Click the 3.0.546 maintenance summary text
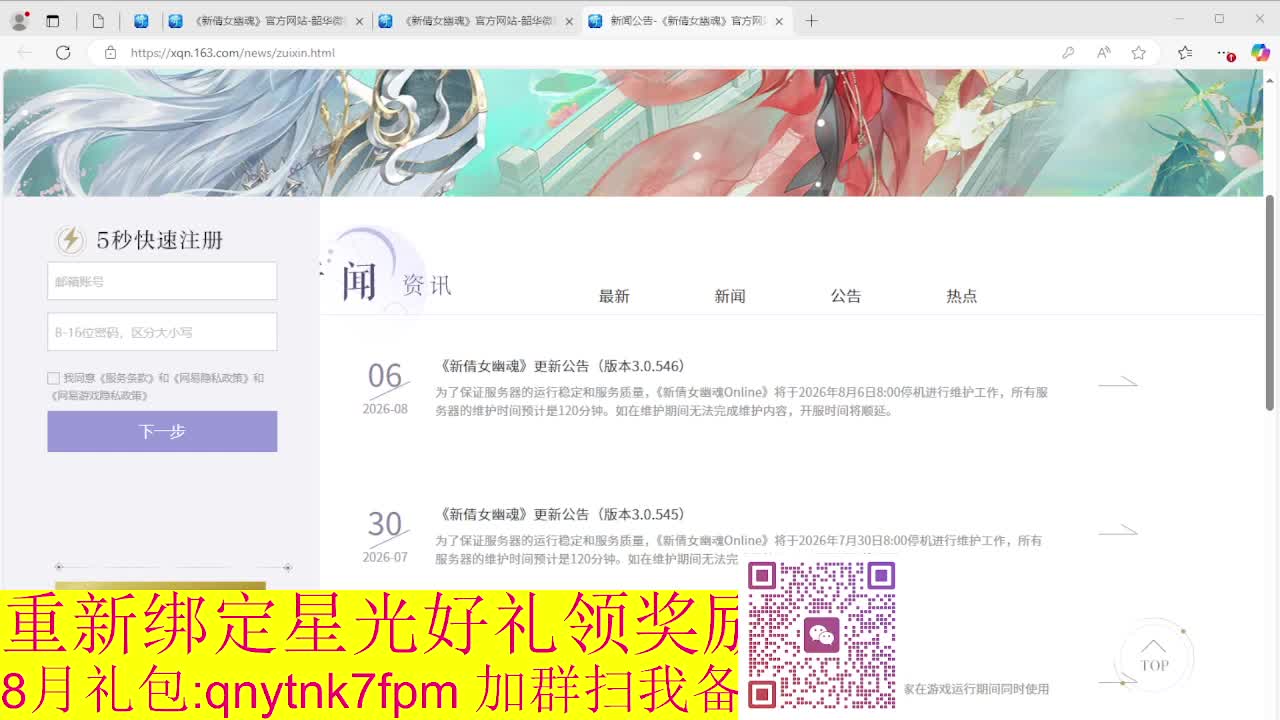This screenshot has height=720, width=1280. [x=741, y=401]
